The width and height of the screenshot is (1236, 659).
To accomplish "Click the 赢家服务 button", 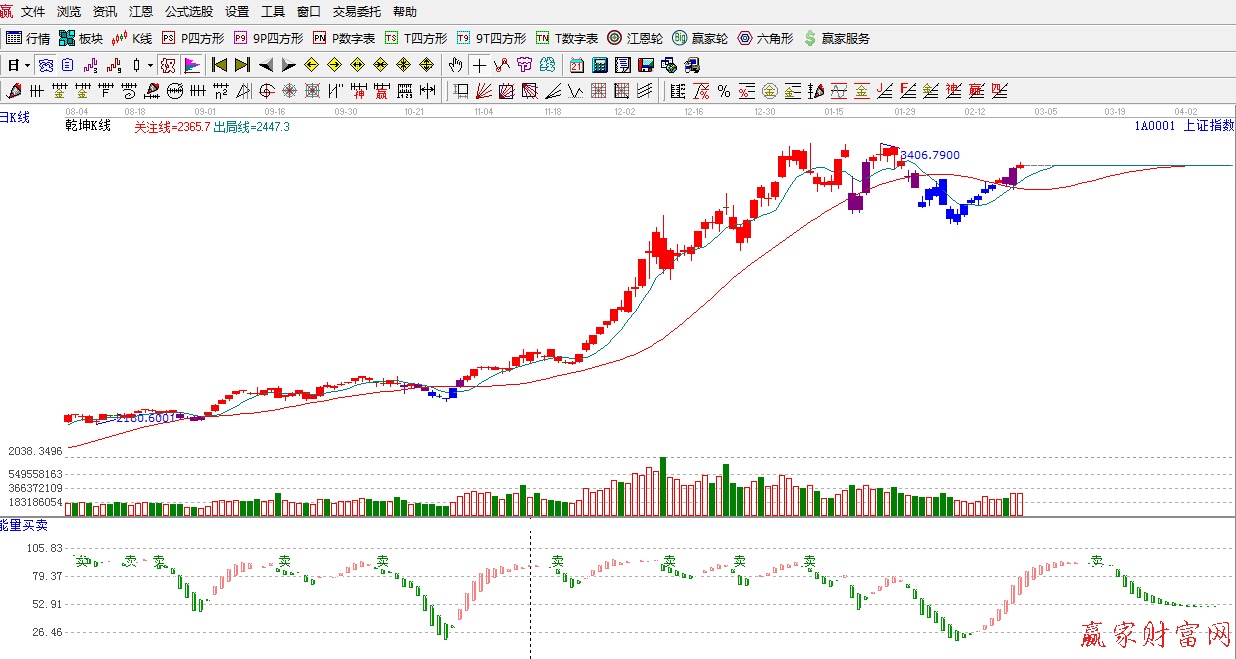I will tap(836, 38).
